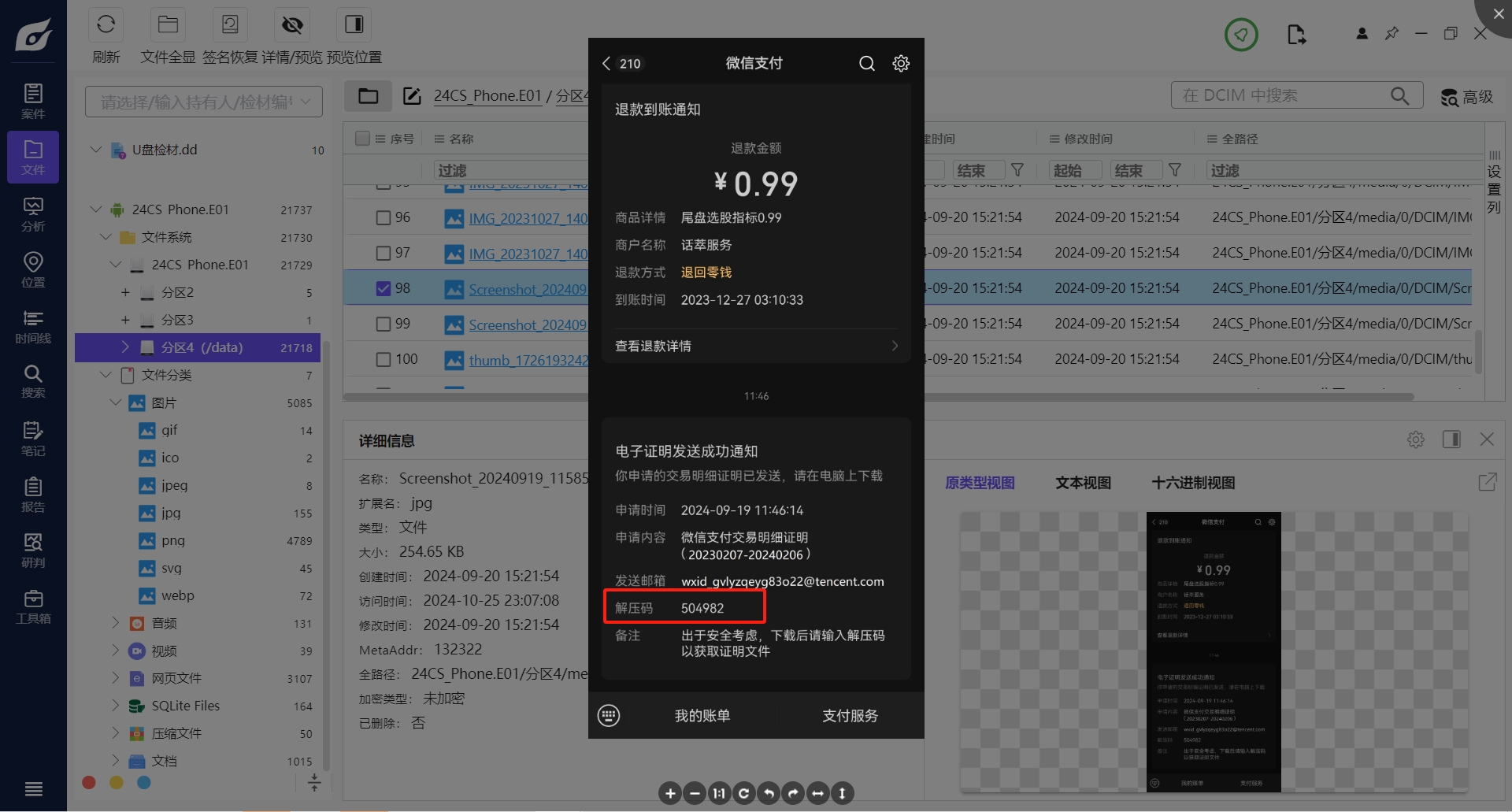Click the blue color tag dot

144,782
